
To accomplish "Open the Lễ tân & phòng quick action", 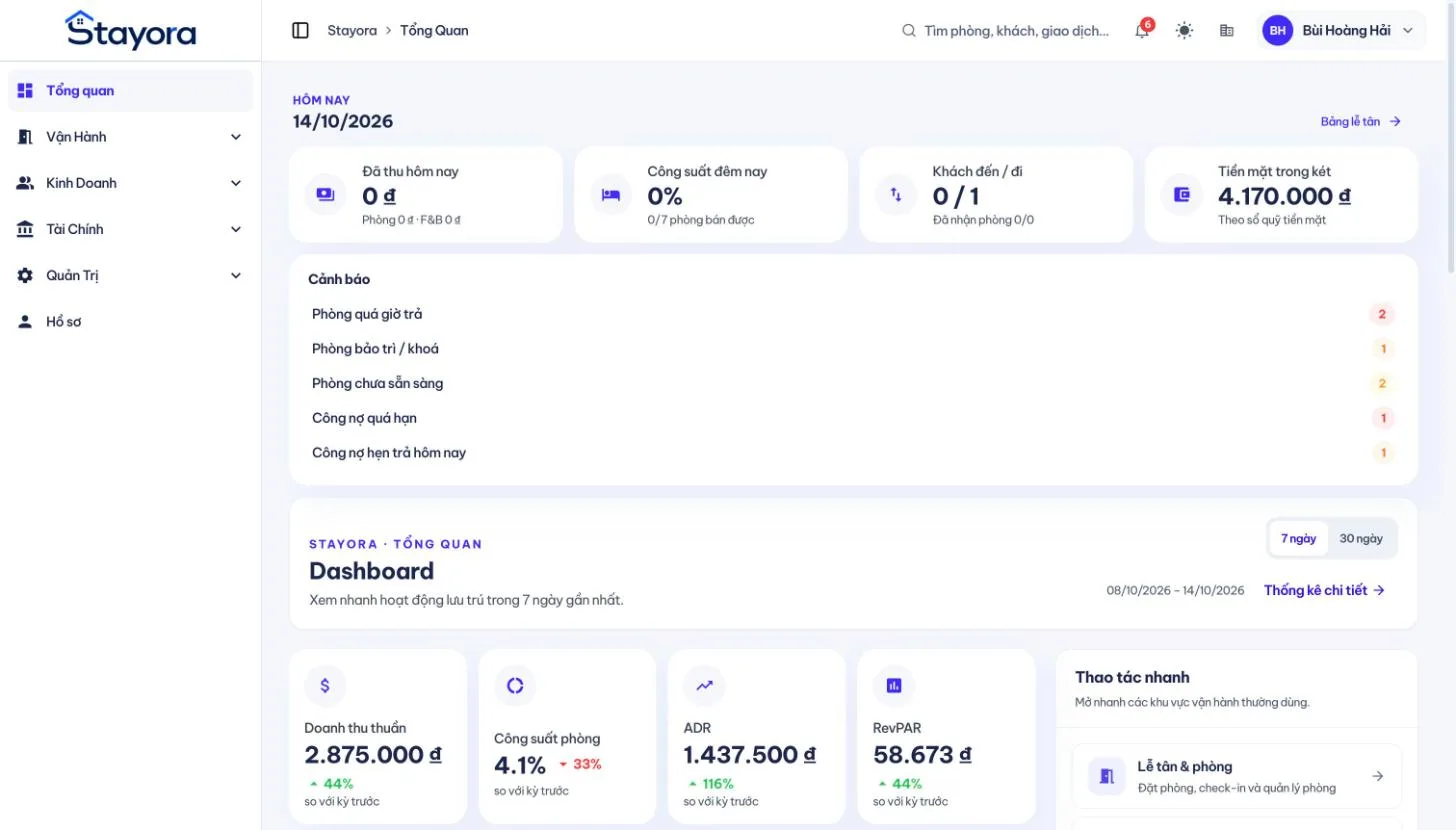I will coord(1237,776).
